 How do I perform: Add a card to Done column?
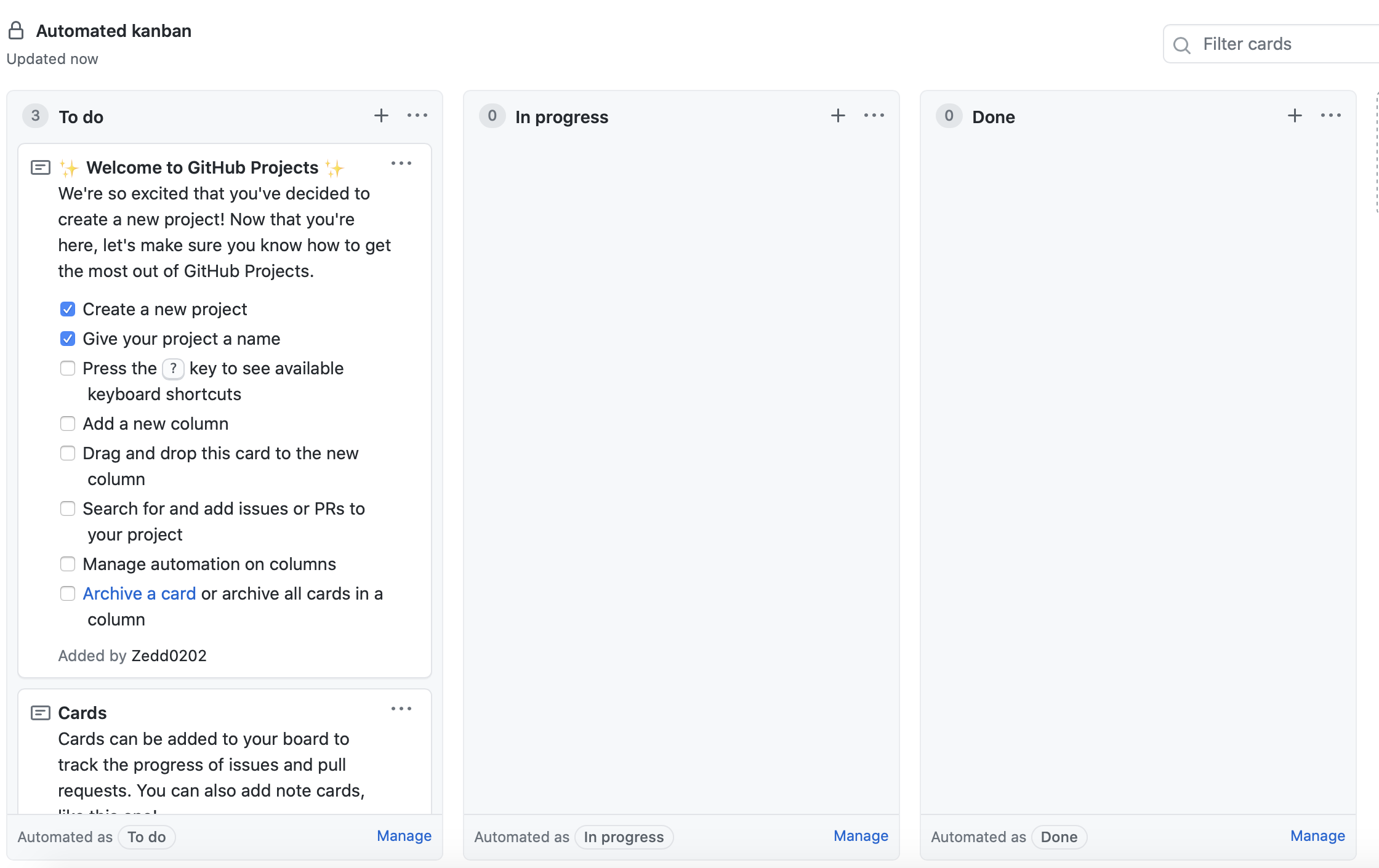[x=1295, y=116]
